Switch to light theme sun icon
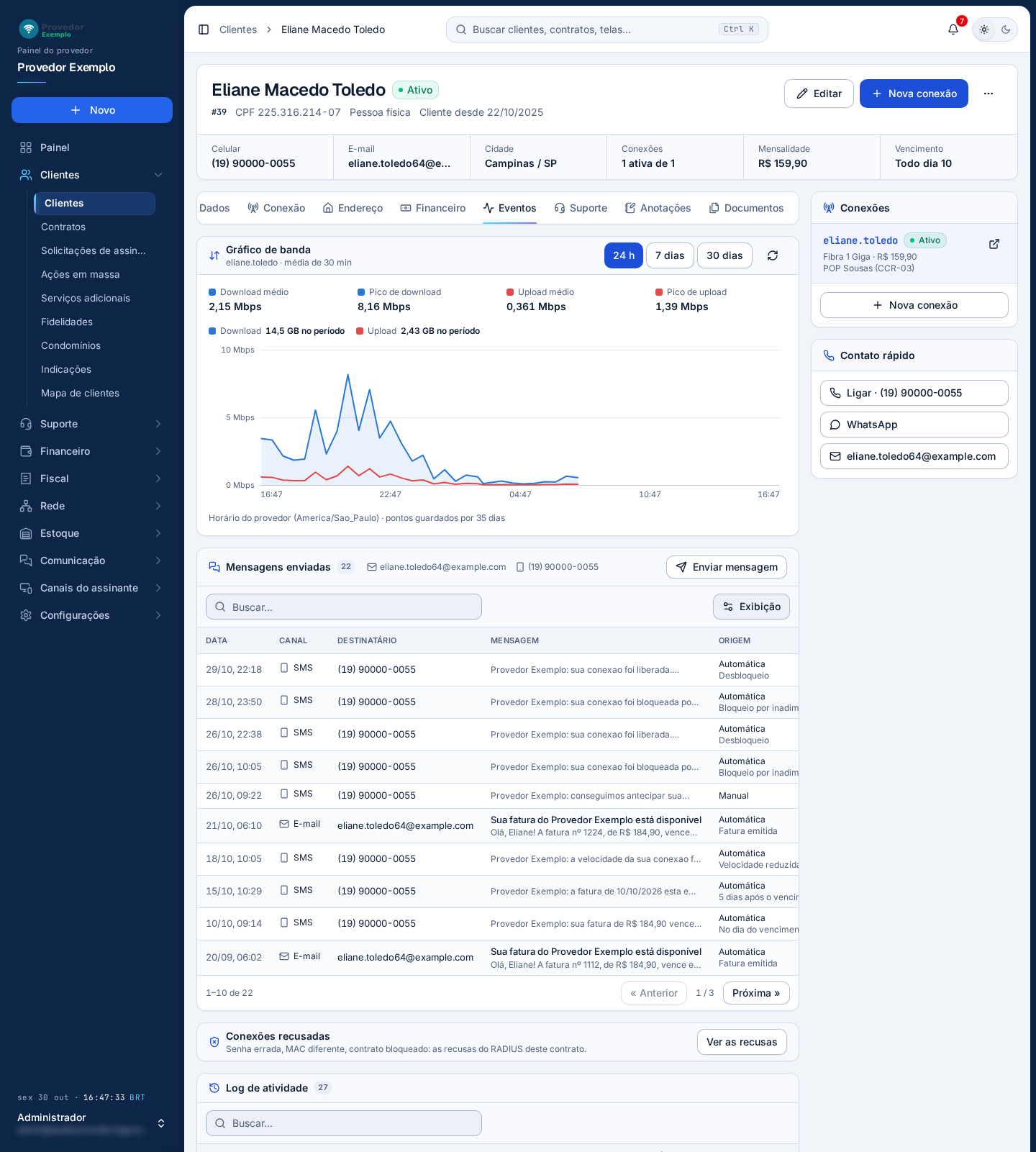This screenshot has height=1152, width=1036. click(984, 30)
